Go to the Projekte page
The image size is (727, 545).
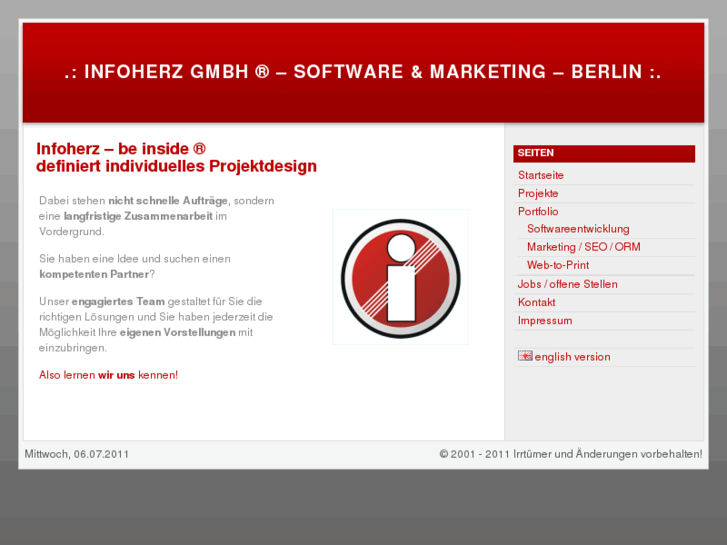(538, 193)
